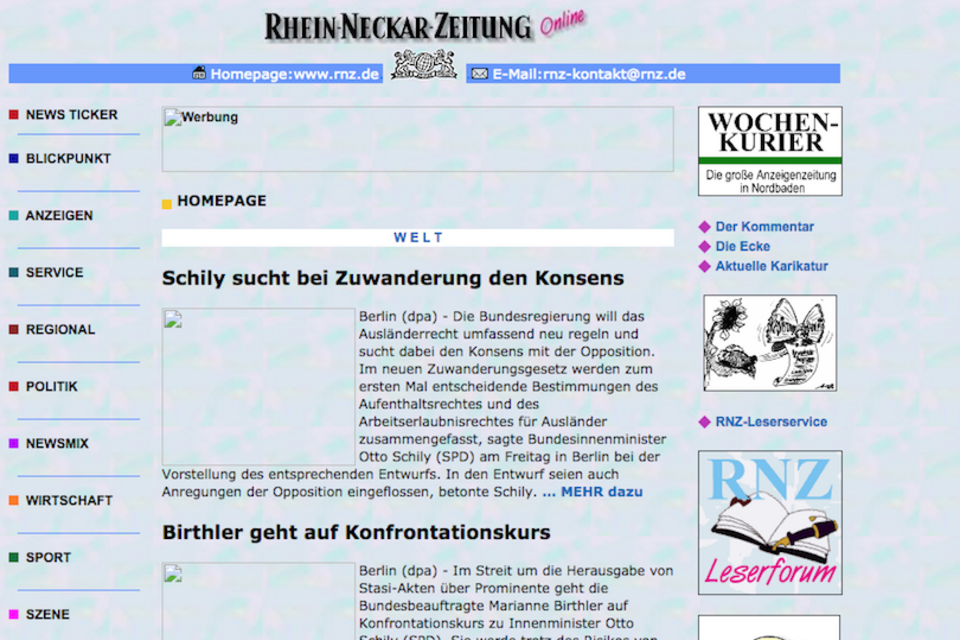The height and width of the screenshot is (640, 960).
Task: Open the Die Ecke link
Action: 743,246
